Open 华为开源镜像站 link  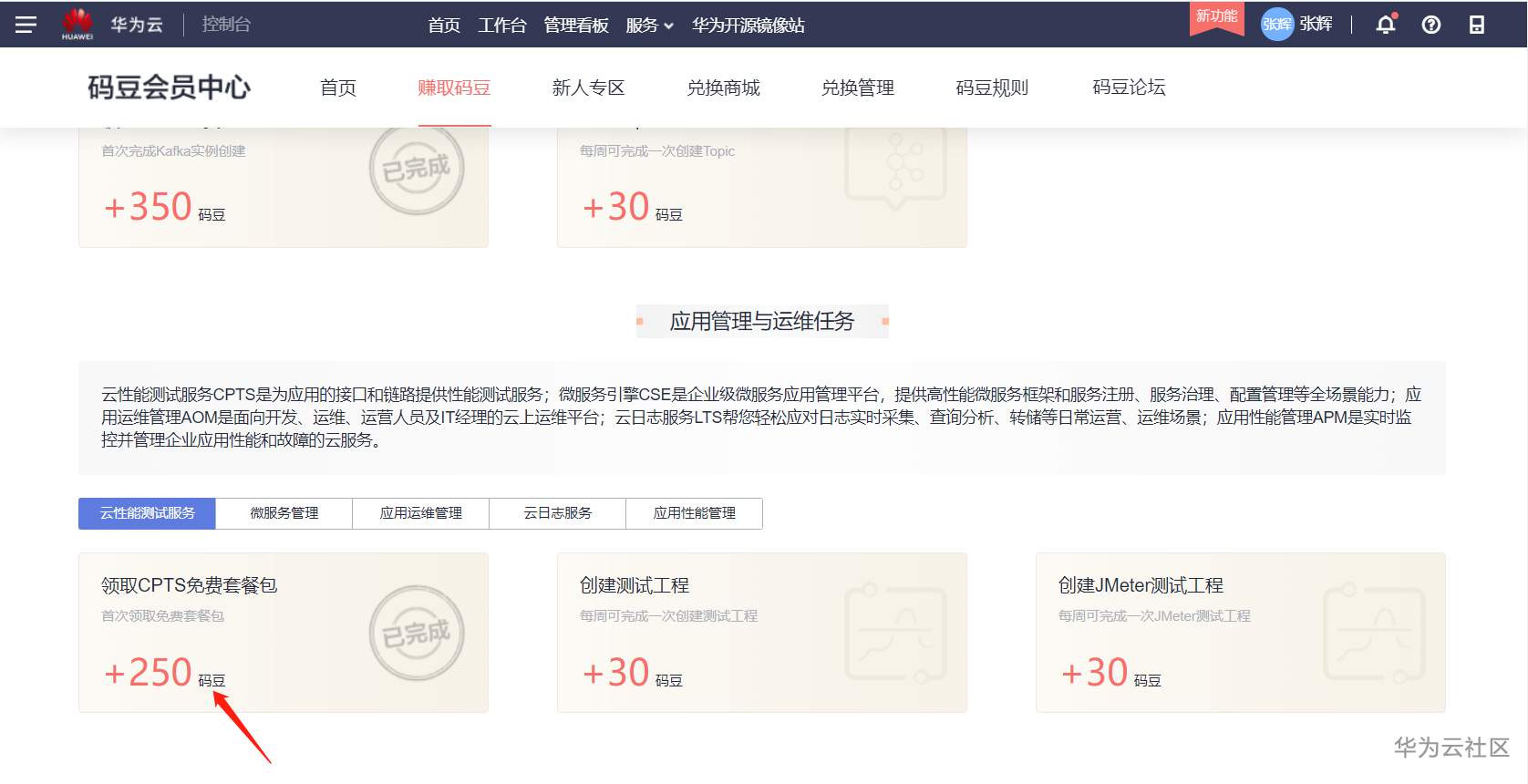click(748, 25)
